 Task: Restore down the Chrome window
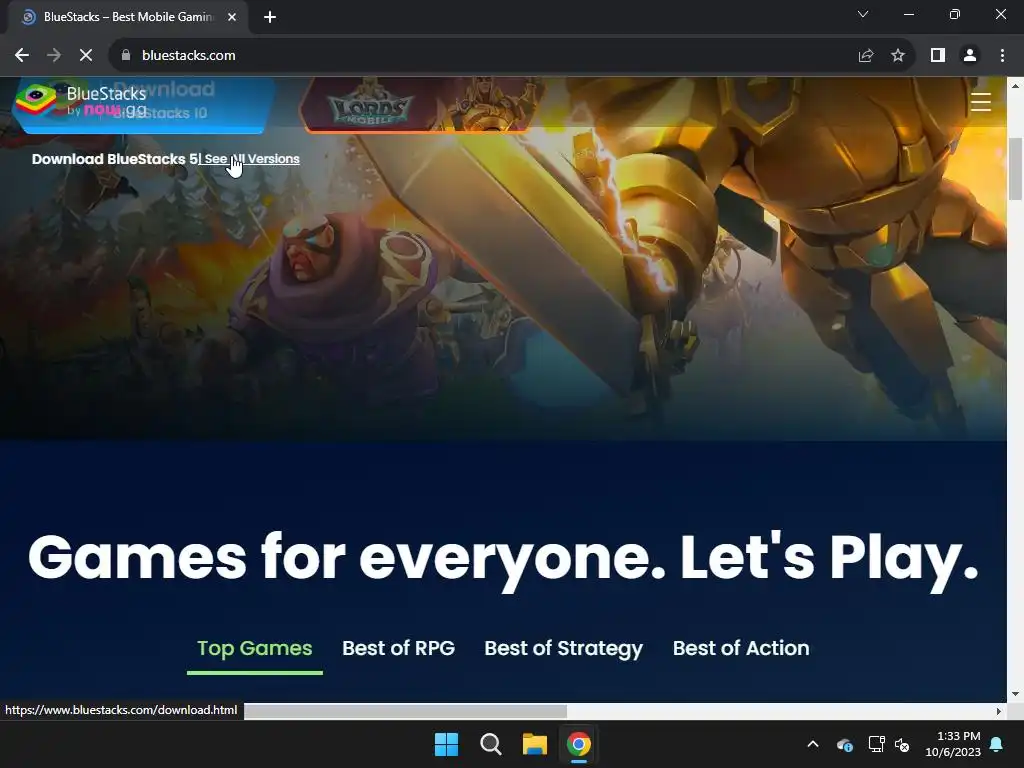955,14
